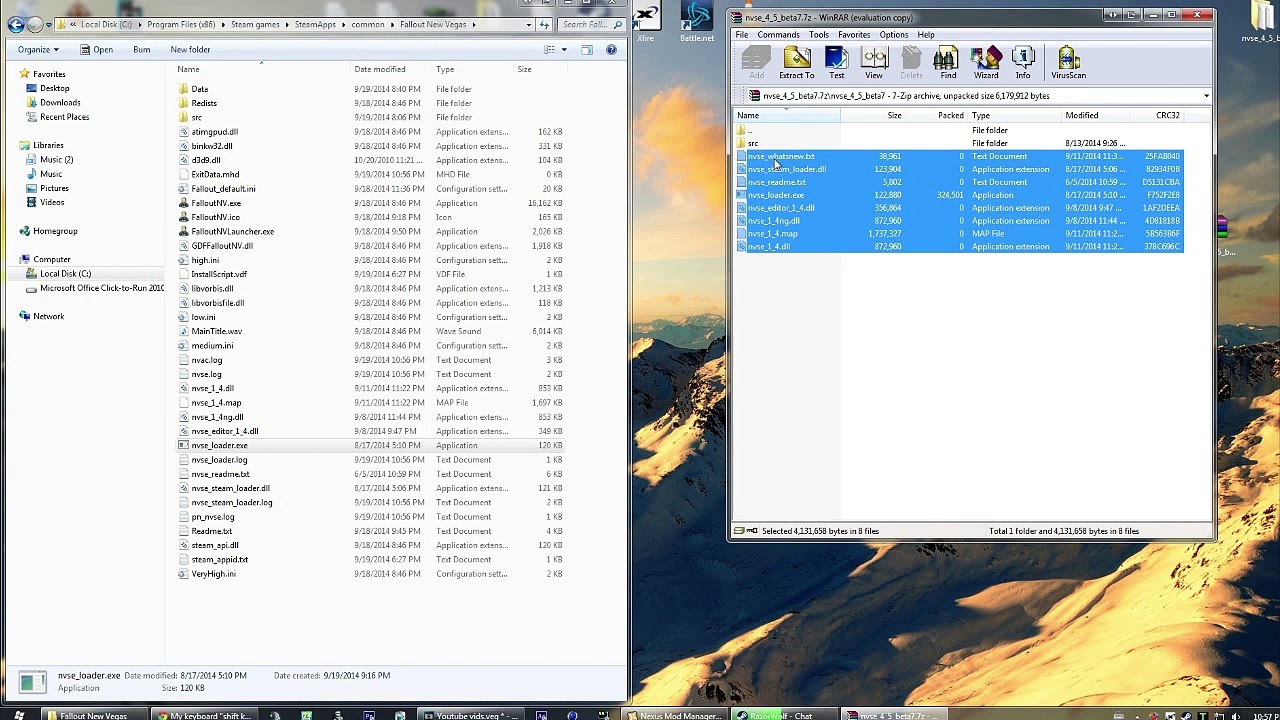Select Music (2) library in navigation pane
Image resolution: width=1280 pixels, height=720 pixels.
coord(56,159)
